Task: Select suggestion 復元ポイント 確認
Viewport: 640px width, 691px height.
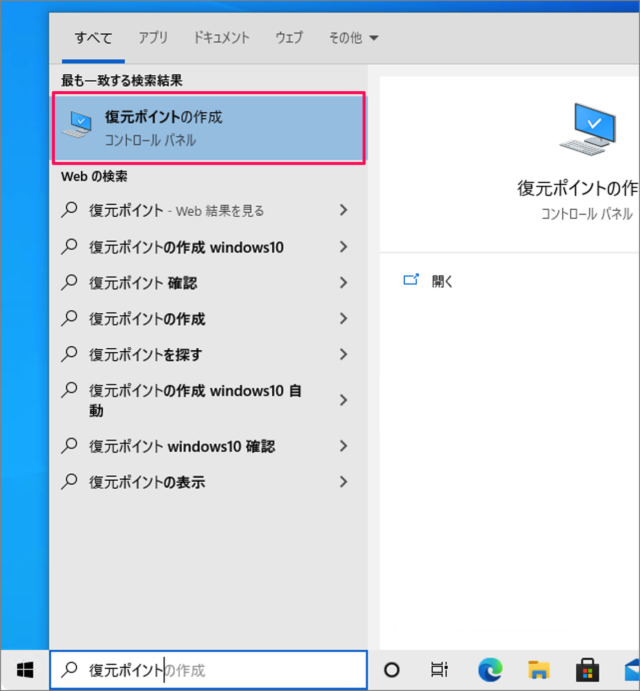Action: (x=208, y=283)
